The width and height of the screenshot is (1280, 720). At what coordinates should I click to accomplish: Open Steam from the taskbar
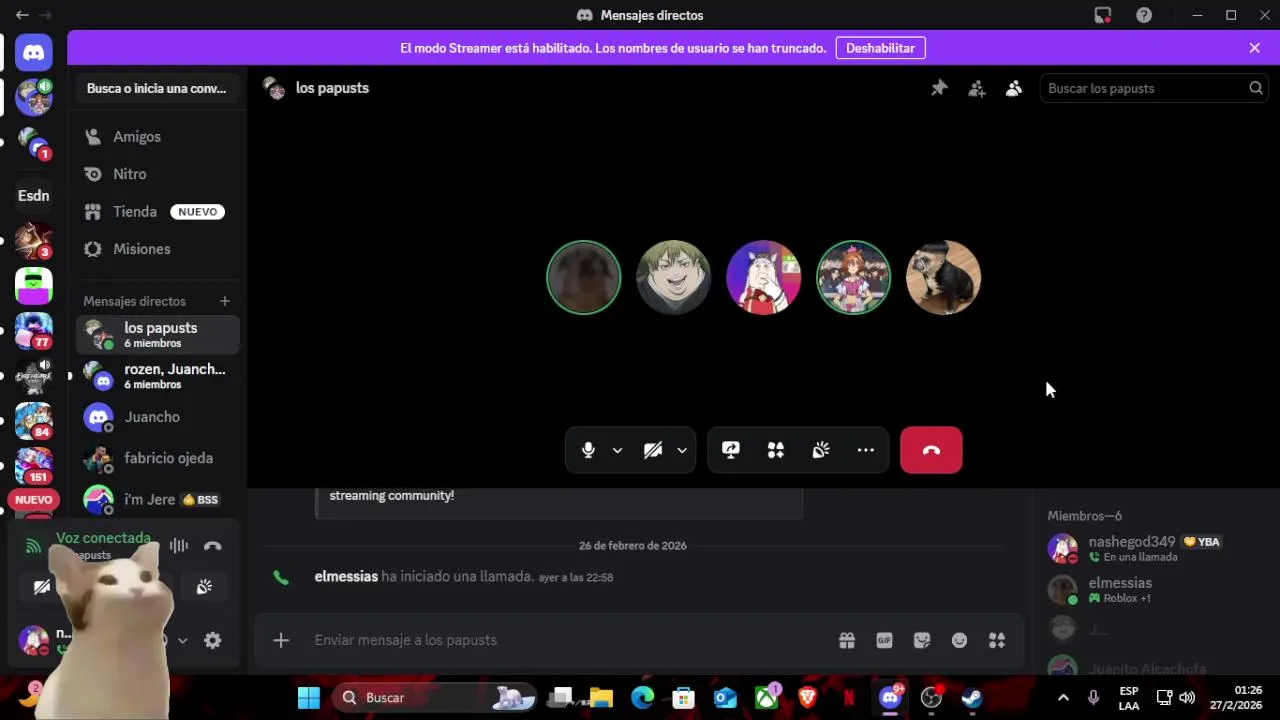(972, 698)
